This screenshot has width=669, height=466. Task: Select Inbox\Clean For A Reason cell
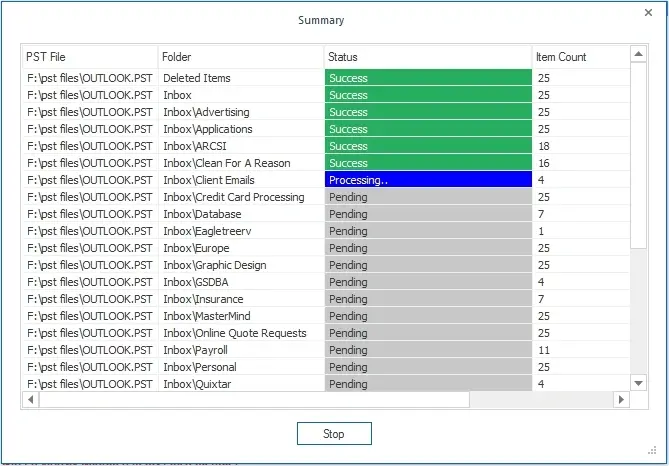pos(241,163)
